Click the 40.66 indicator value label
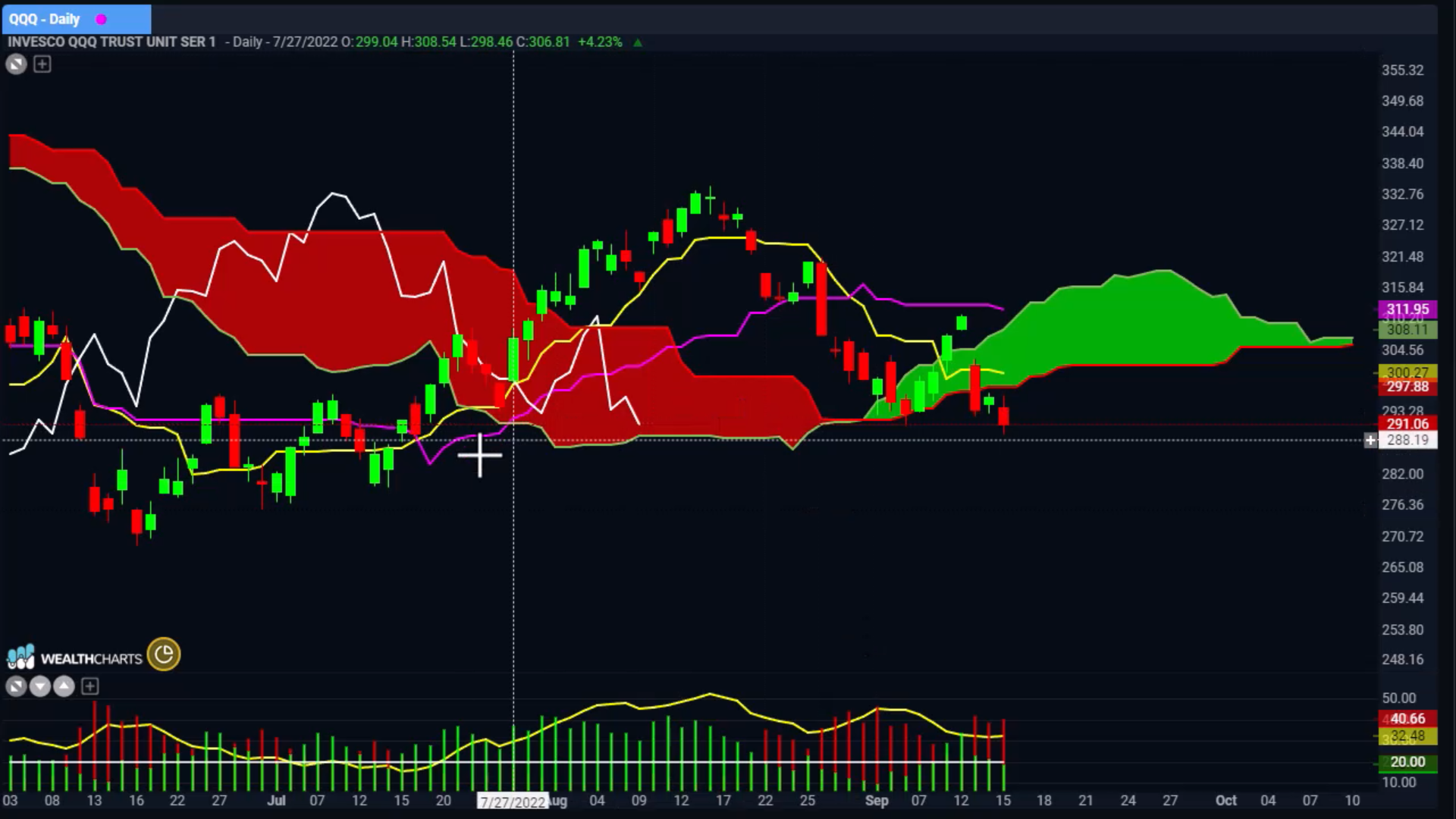The width and height of the screenshot is (1456, 819). (1407, 718)
